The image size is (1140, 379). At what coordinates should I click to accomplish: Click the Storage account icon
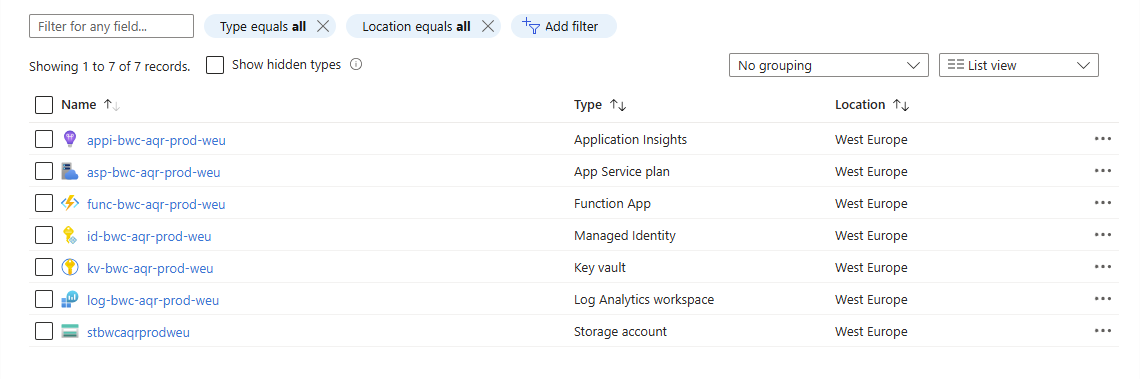(x=70, y=332)
